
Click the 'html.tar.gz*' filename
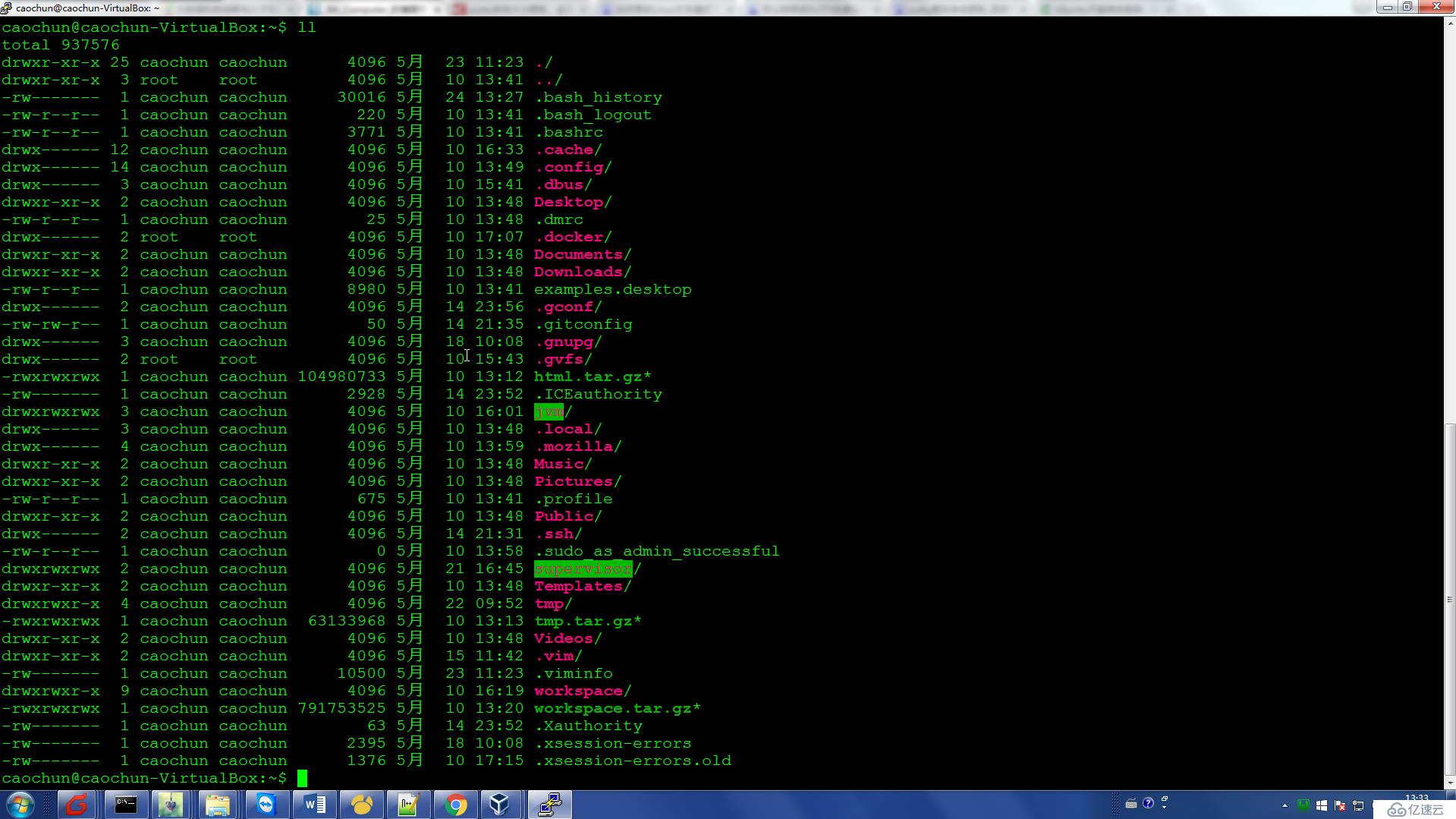click(x=593, y=376)
